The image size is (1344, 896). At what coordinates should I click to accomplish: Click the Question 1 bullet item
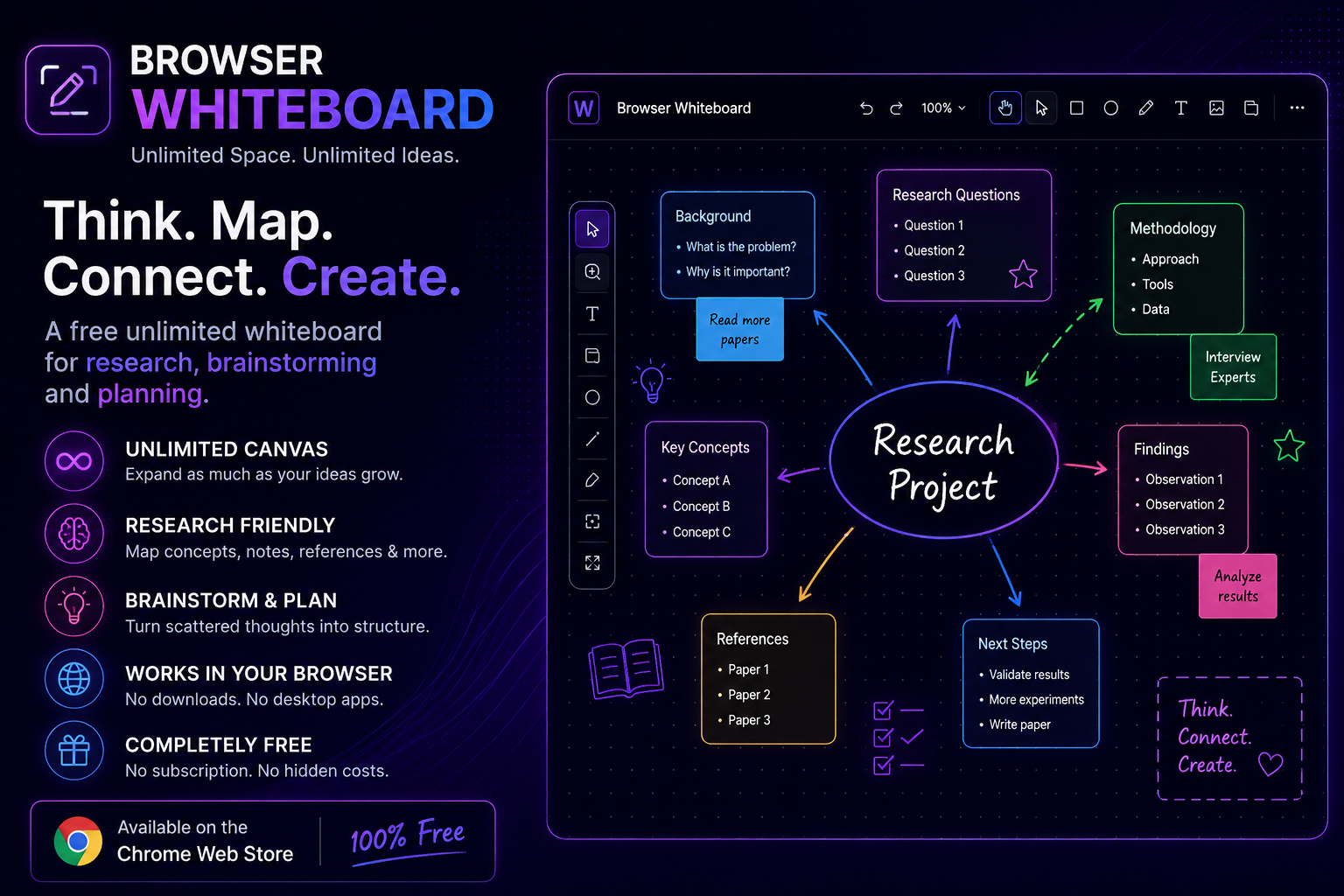[x=928, y=226]
